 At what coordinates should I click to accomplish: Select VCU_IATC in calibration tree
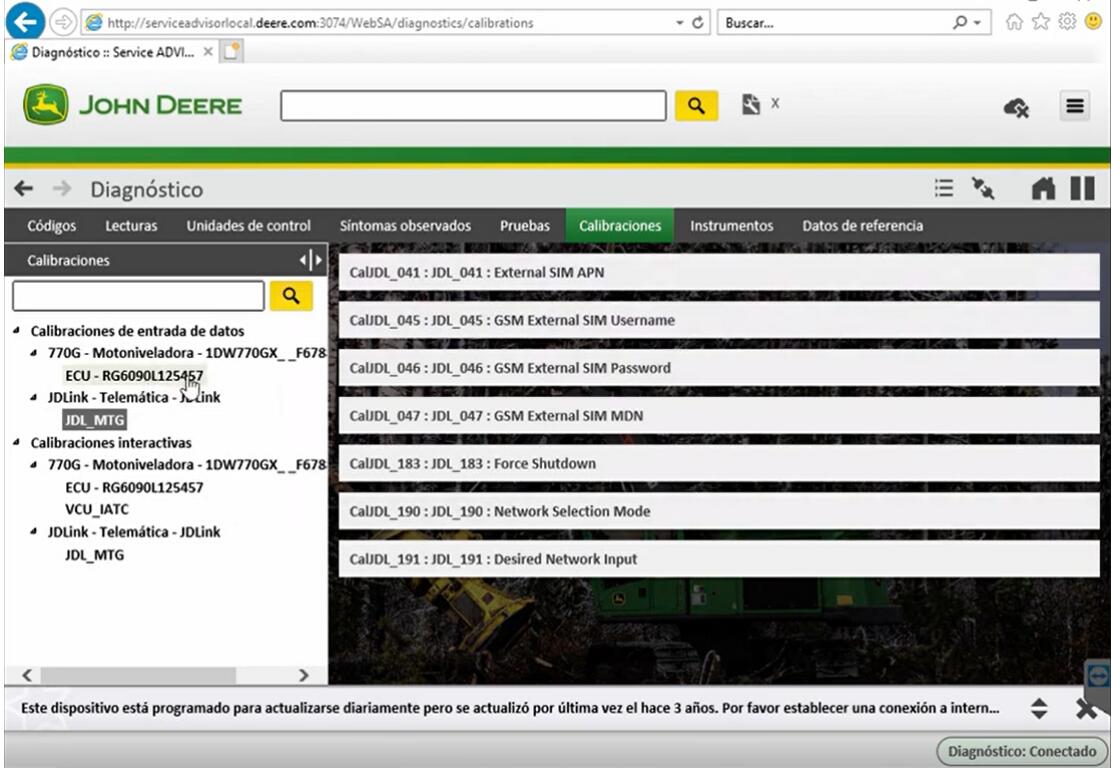[x=97, y=509]
